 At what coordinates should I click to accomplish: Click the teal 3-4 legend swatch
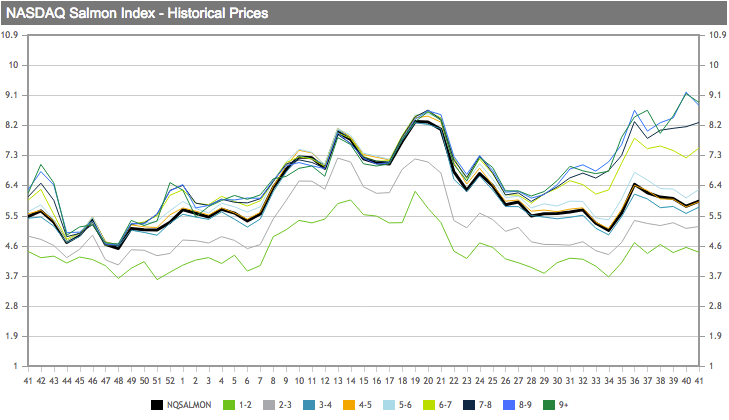pos(309,405)
